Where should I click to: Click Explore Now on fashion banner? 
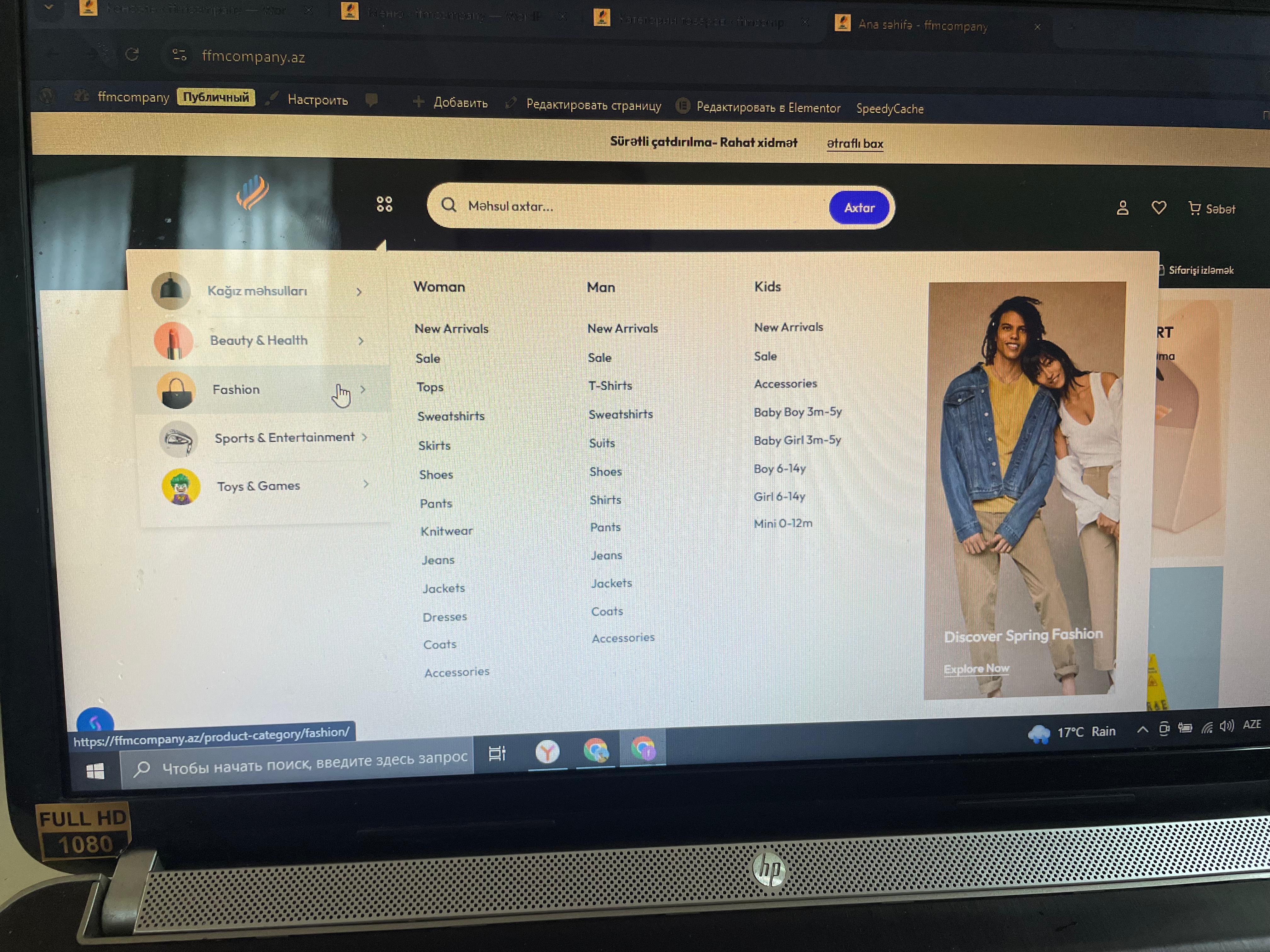pyautogui.click(x=976, y=669)
